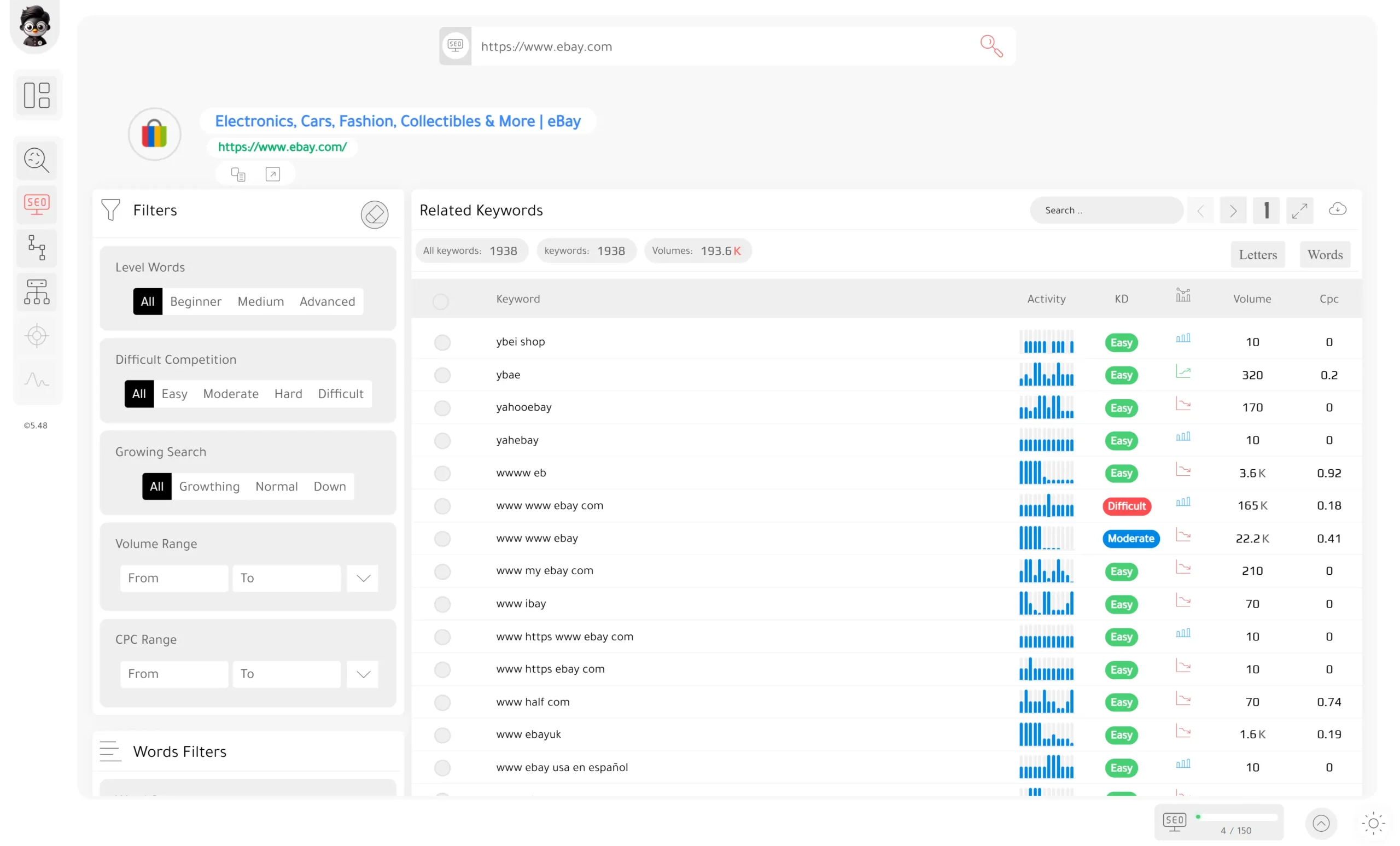Click the penguin avatar logo

[x=35, y=26]
